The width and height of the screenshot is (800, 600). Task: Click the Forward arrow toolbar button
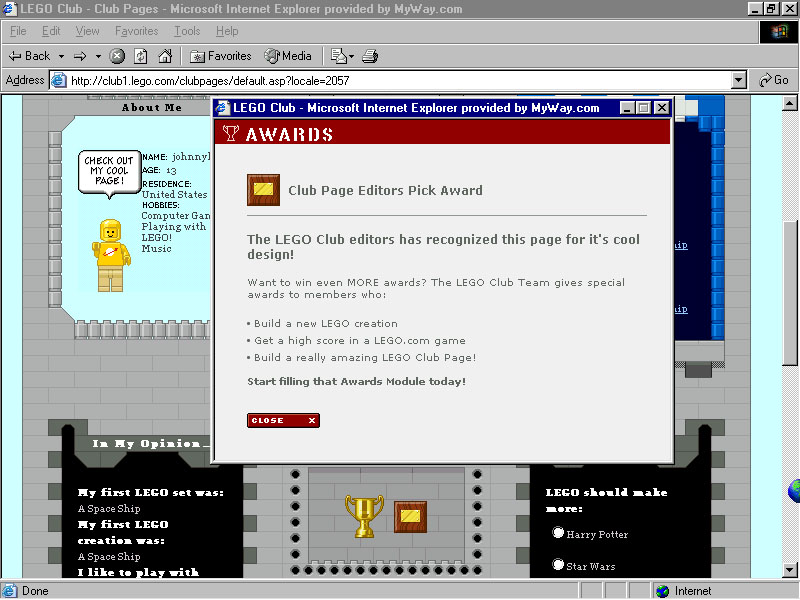(80, 56)
